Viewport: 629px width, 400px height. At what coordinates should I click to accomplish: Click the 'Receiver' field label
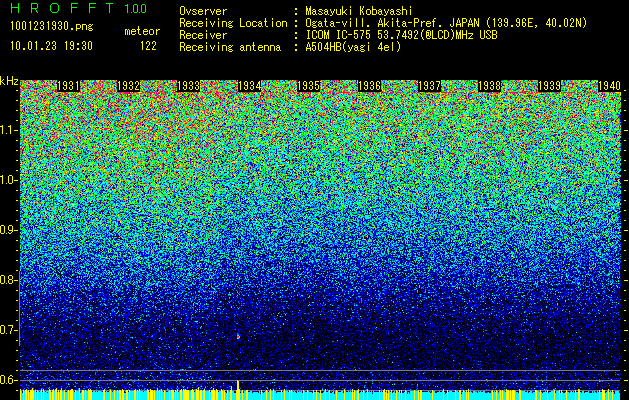(203, 35)
